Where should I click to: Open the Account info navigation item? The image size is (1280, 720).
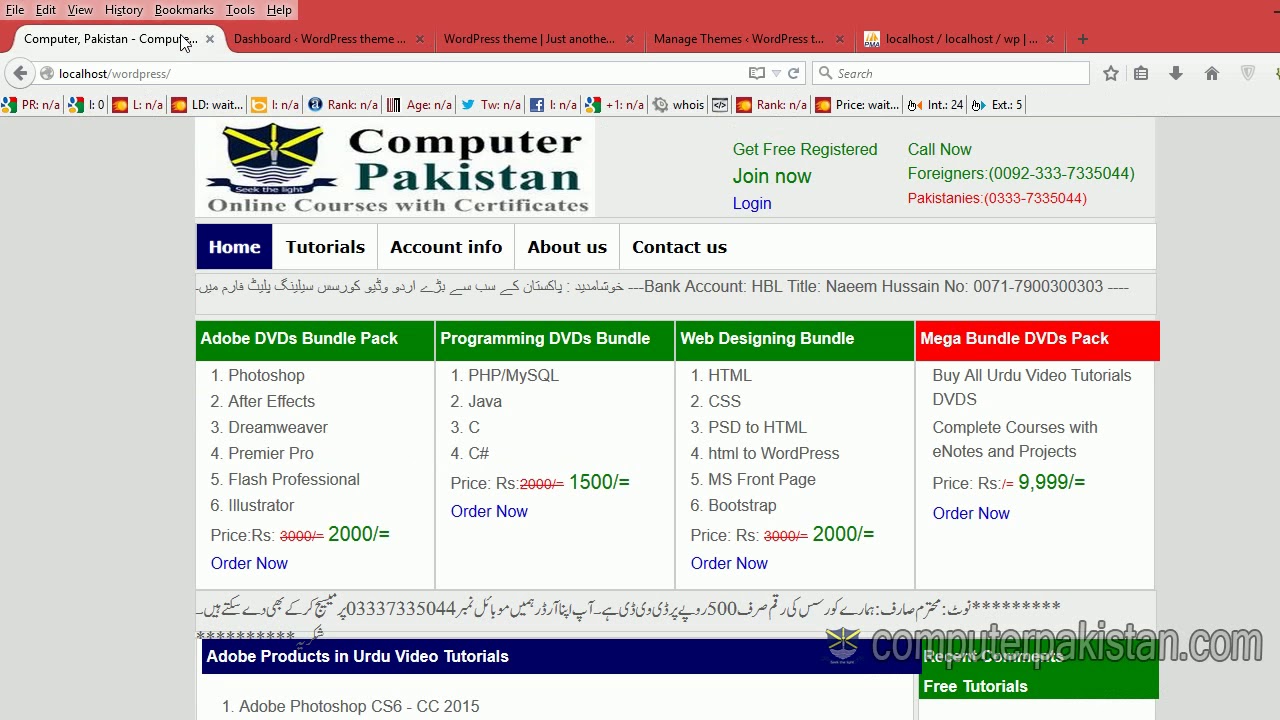(x=446, y=247)
